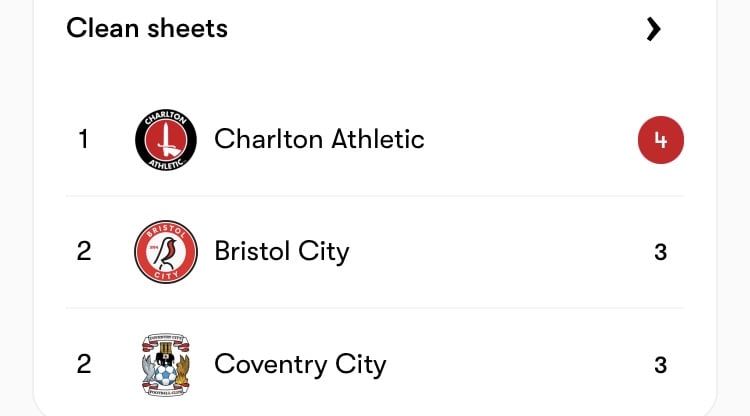Image resolution: width=750 pixels, height=416 pixels.
Task: Click the red badge showing 4
Action: tap(661, 140)
